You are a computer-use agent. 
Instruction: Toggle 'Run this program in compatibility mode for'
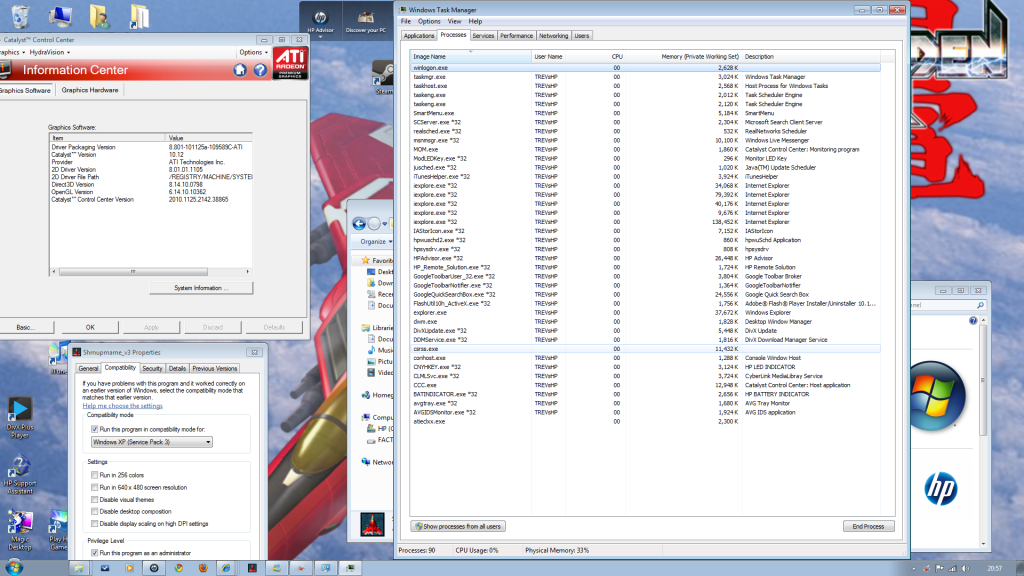click(95, 429)
